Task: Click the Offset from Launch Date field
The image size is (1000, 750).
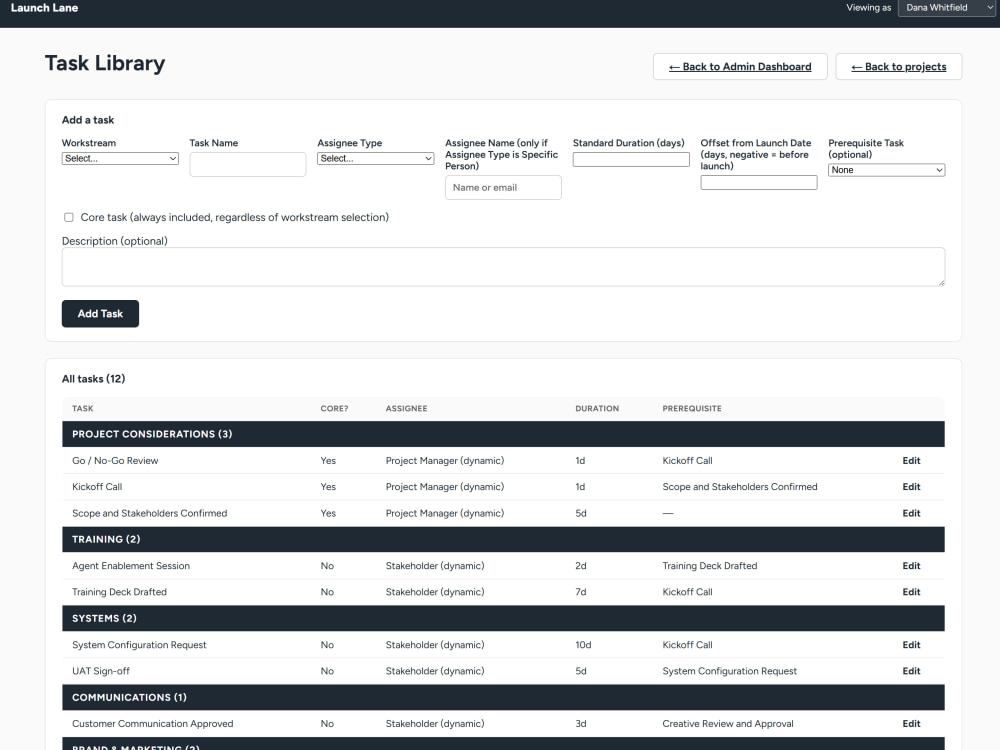Action: pyautogui.click(x=759, y=182)
